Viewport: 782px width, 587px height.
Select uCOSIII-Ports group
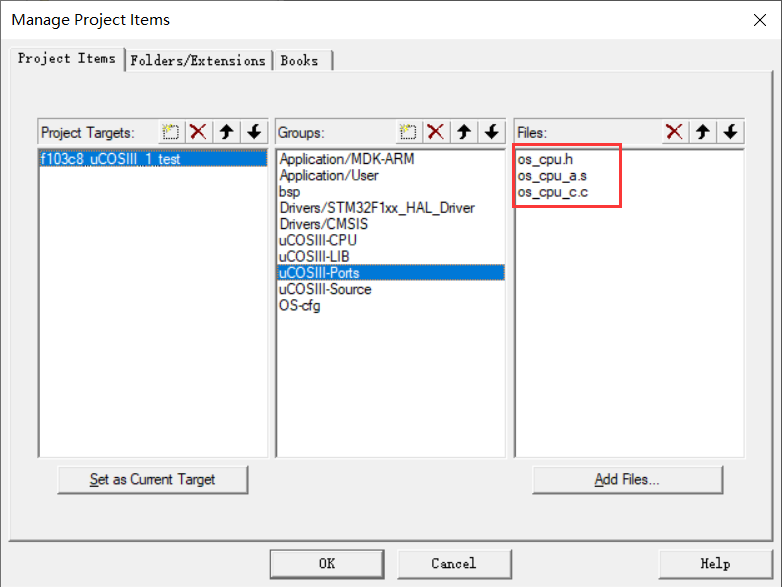click(x=391, y=273)
